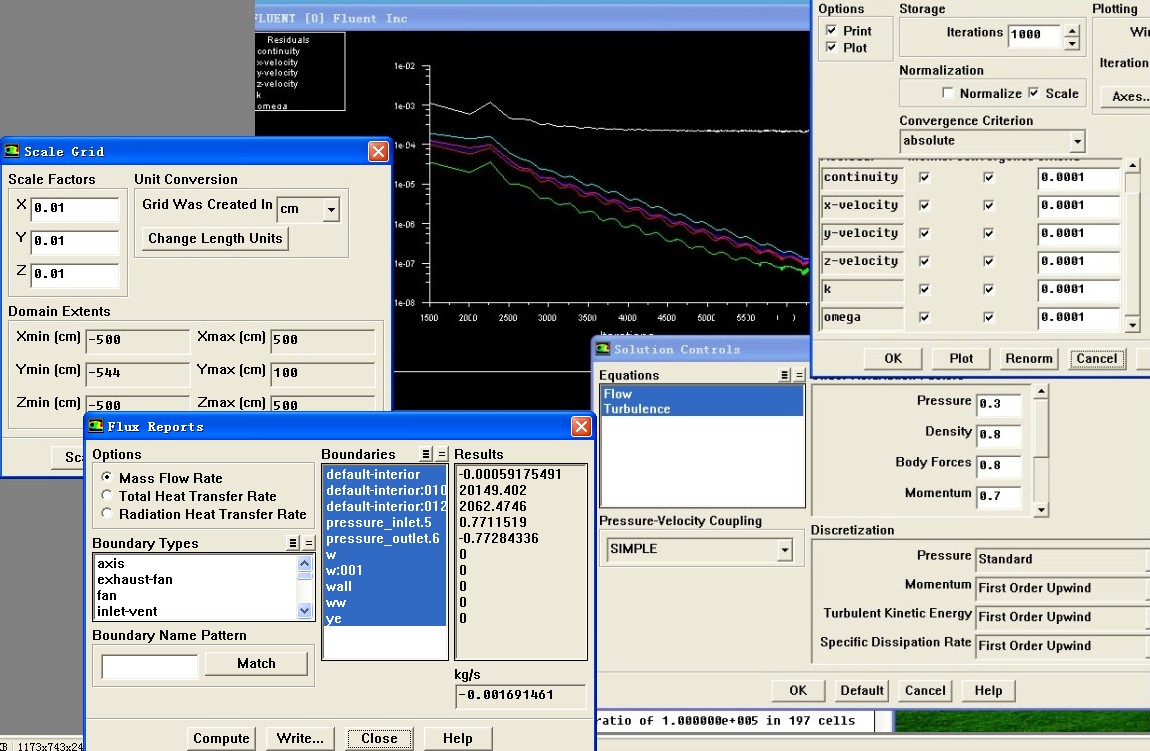Select pressure_inlet.5 in Boundaries list
This screenshot has height=751, width=1150.
click(379, 522)
